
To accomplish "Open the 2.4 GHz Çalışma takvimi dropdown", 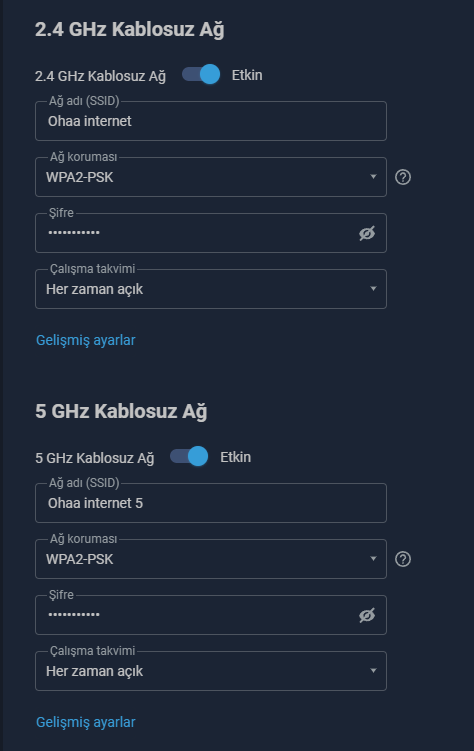I will [x=211, y=289].
